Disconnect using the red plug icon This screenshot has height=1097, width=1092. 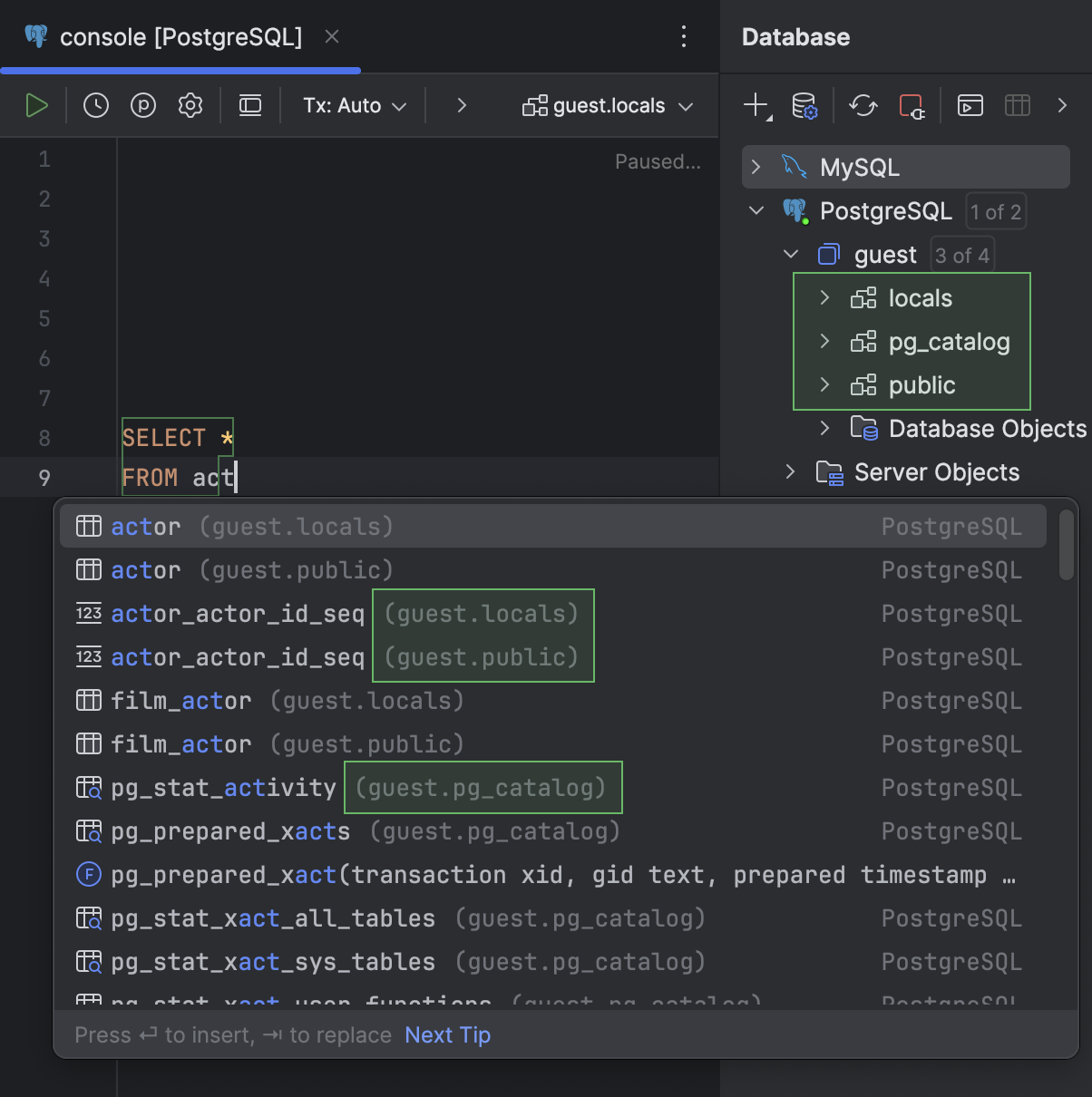(912, 105)
